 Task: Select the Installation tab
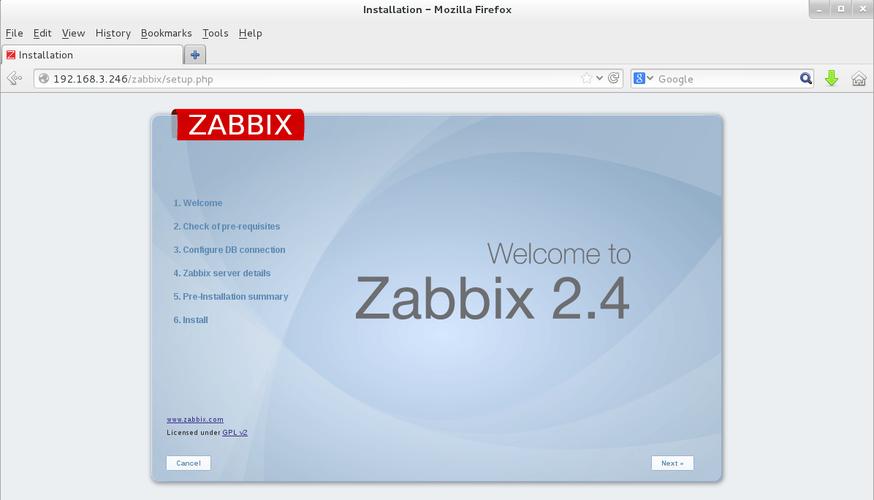92,55
